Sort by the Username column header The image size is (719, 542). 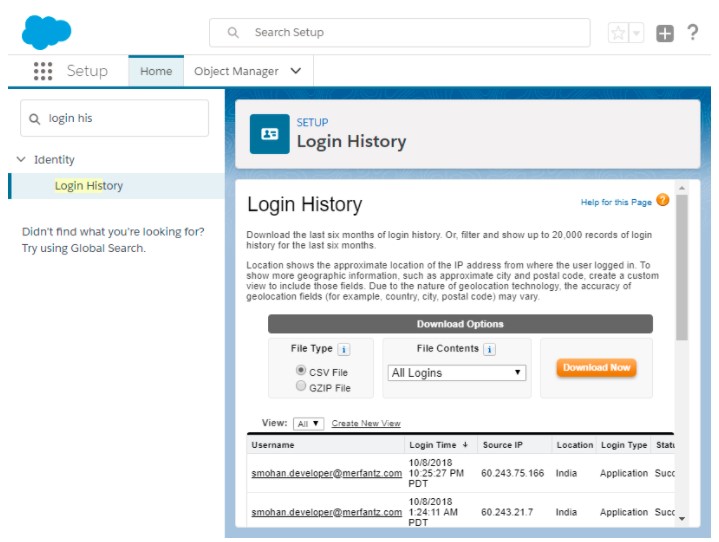coord(273,445)
